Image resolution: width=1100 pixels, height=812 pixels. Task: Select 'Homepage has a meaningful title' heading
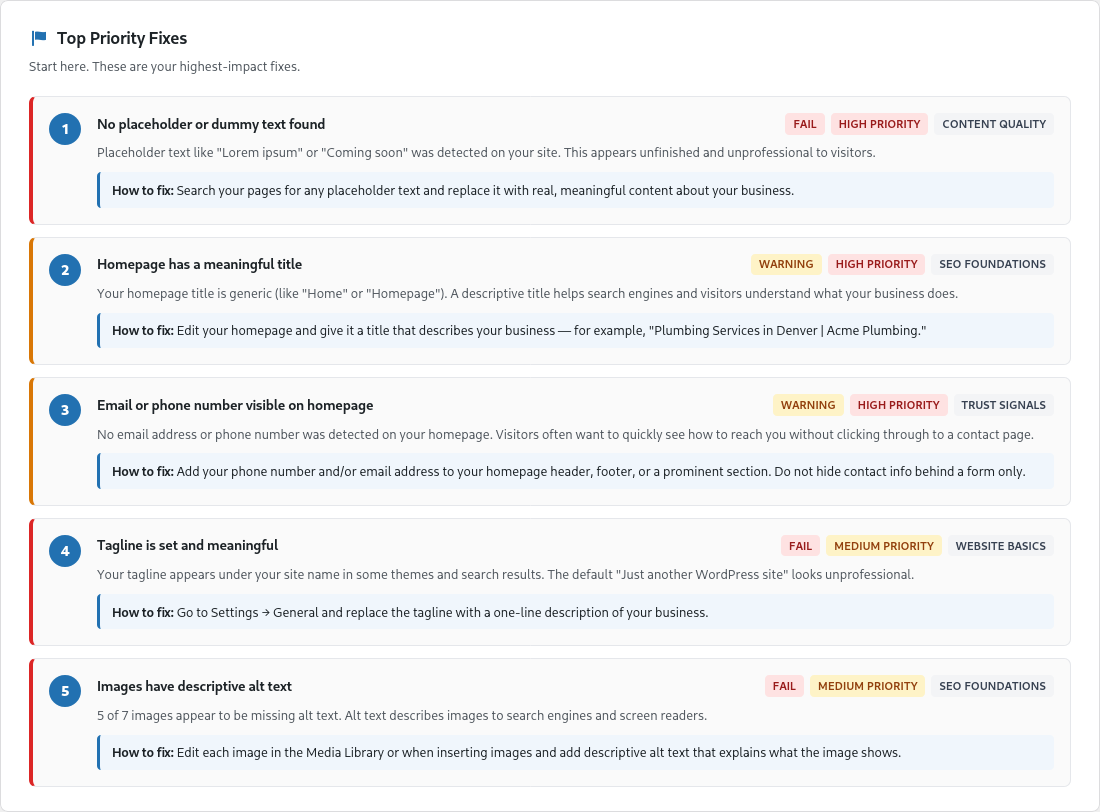(199, 265)
